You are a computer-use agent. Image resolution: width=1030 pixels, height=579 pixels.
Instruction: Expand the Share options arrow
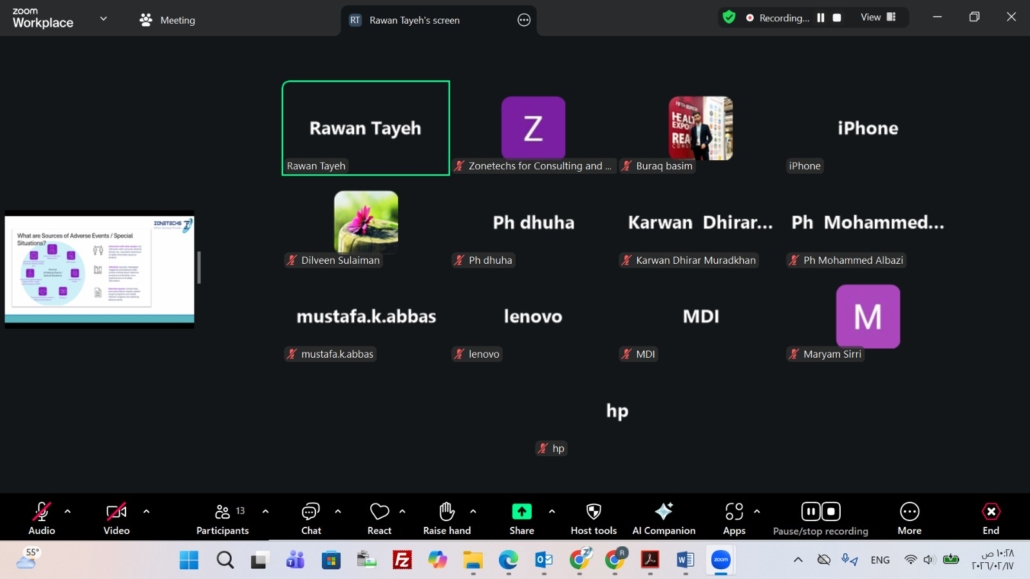[x=552, y=511]
